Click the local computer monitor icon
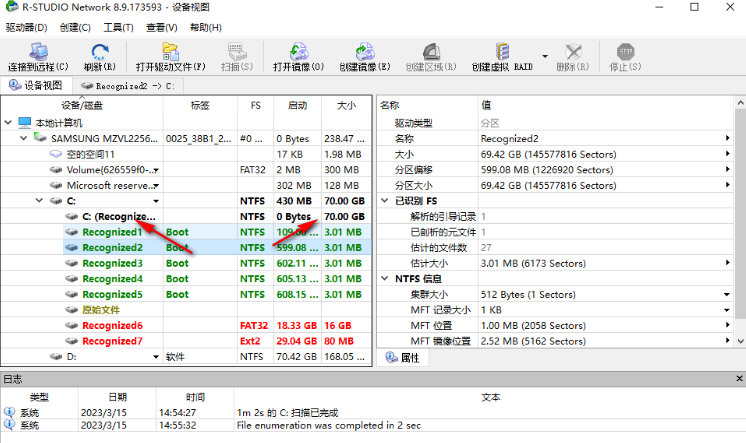Image resolution: width=746 pixels, height=443 pixels. click(x=25, y=123)
